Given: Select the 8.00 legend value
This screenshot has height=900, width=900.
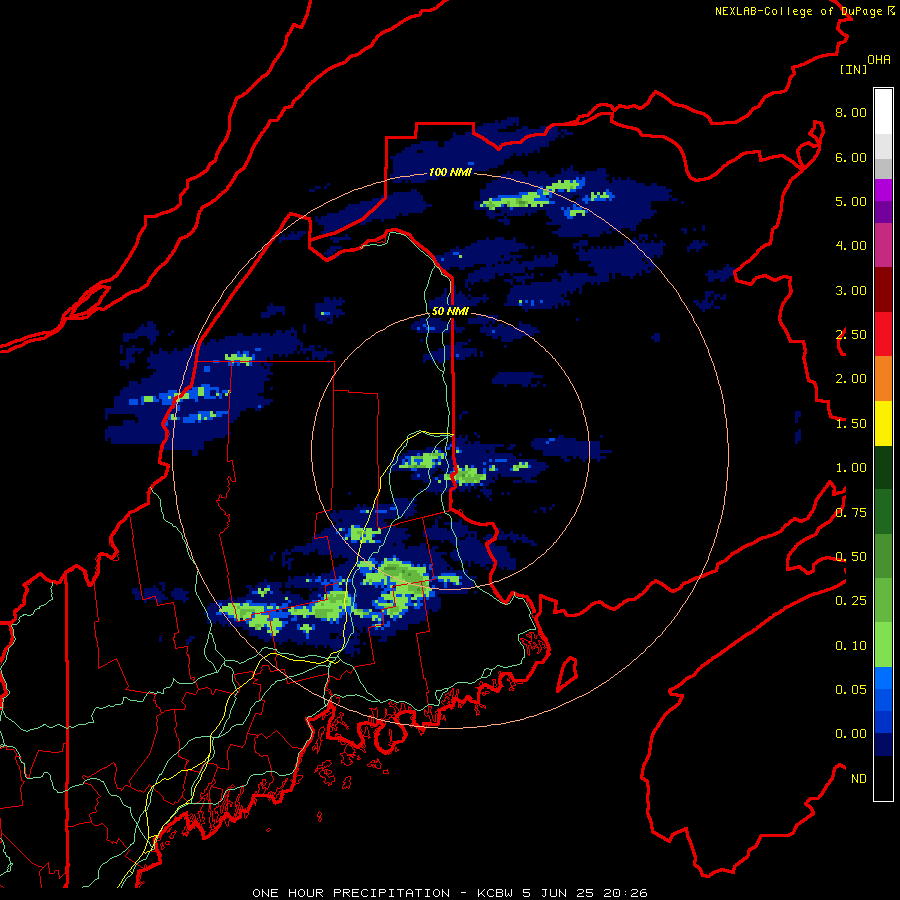Looking at the screenshot, I should [851, 112].
